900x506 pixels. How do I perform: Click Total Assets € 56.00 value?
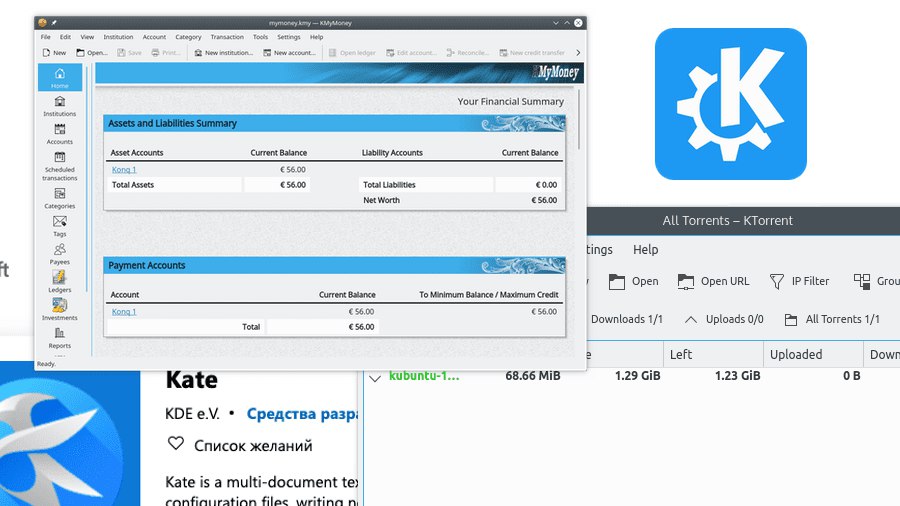[293, 185]
